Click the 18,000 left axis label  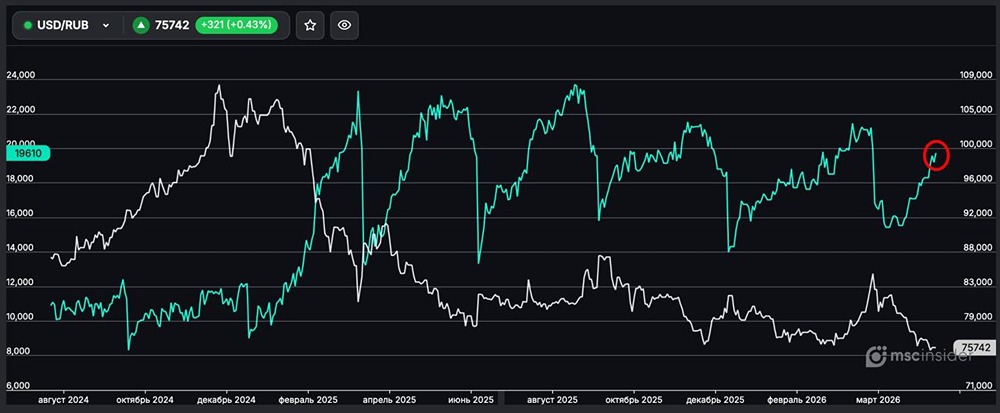coord(20,179)
